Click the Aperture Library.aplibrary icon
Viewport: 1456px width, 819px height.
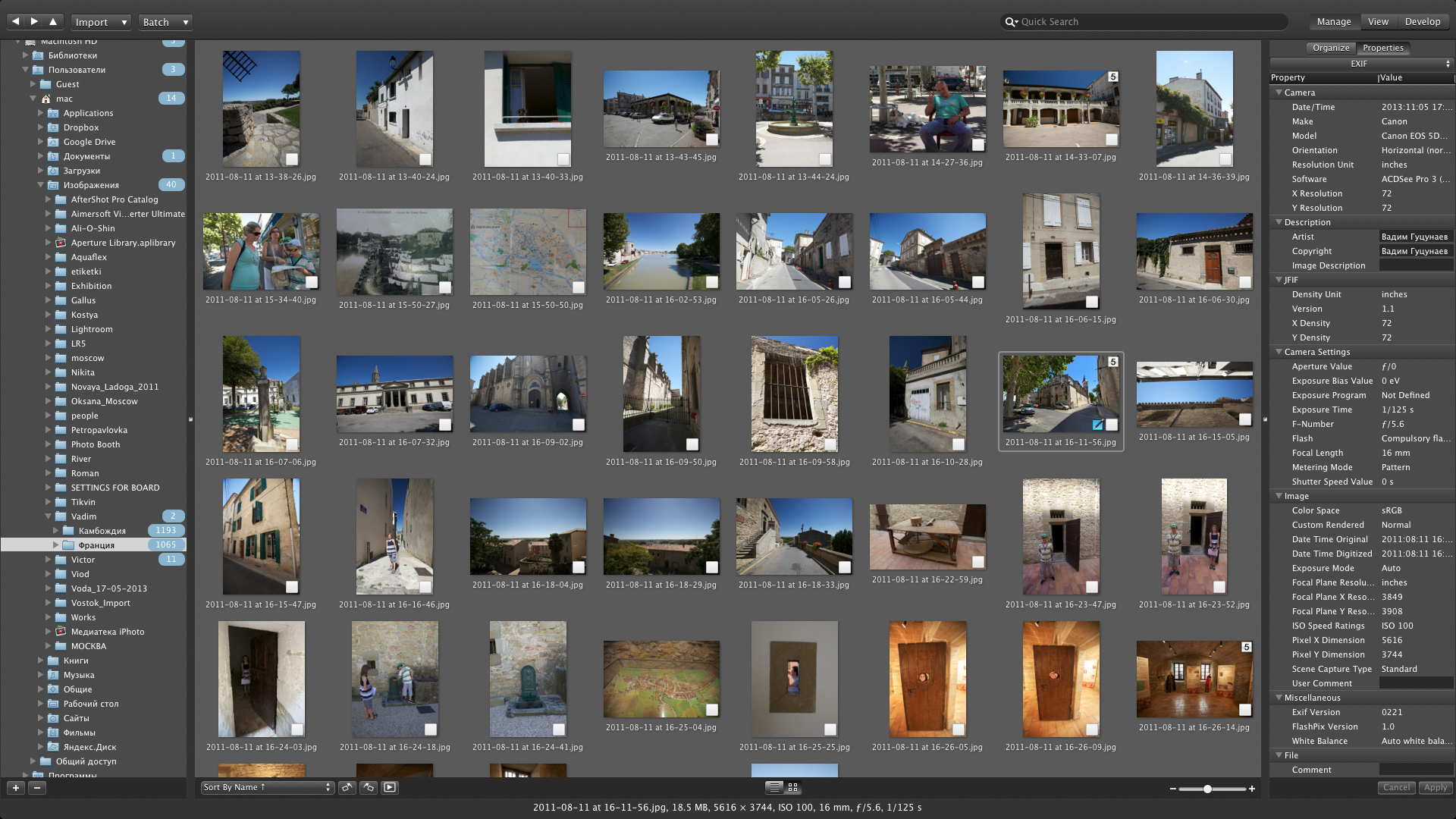click(61, 243)
